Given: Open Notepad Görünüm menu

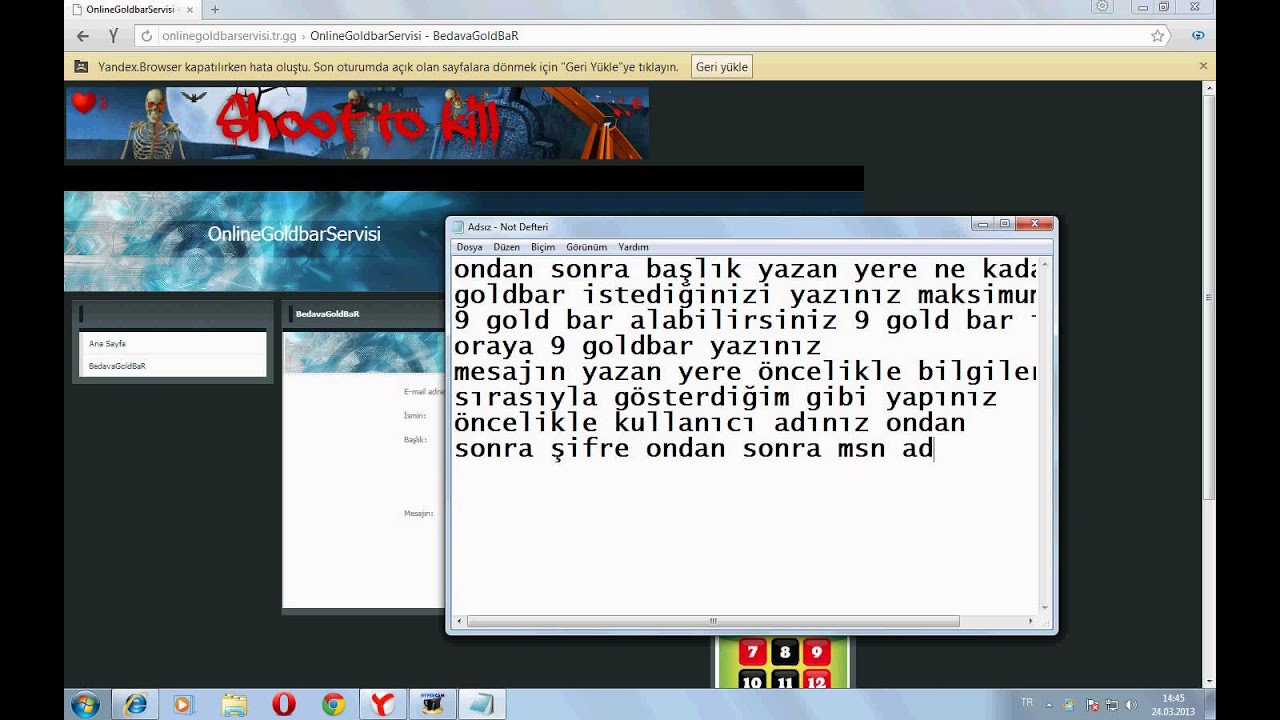Looking at the screenshot, I should pyautogui.click(x=586, y=247).
